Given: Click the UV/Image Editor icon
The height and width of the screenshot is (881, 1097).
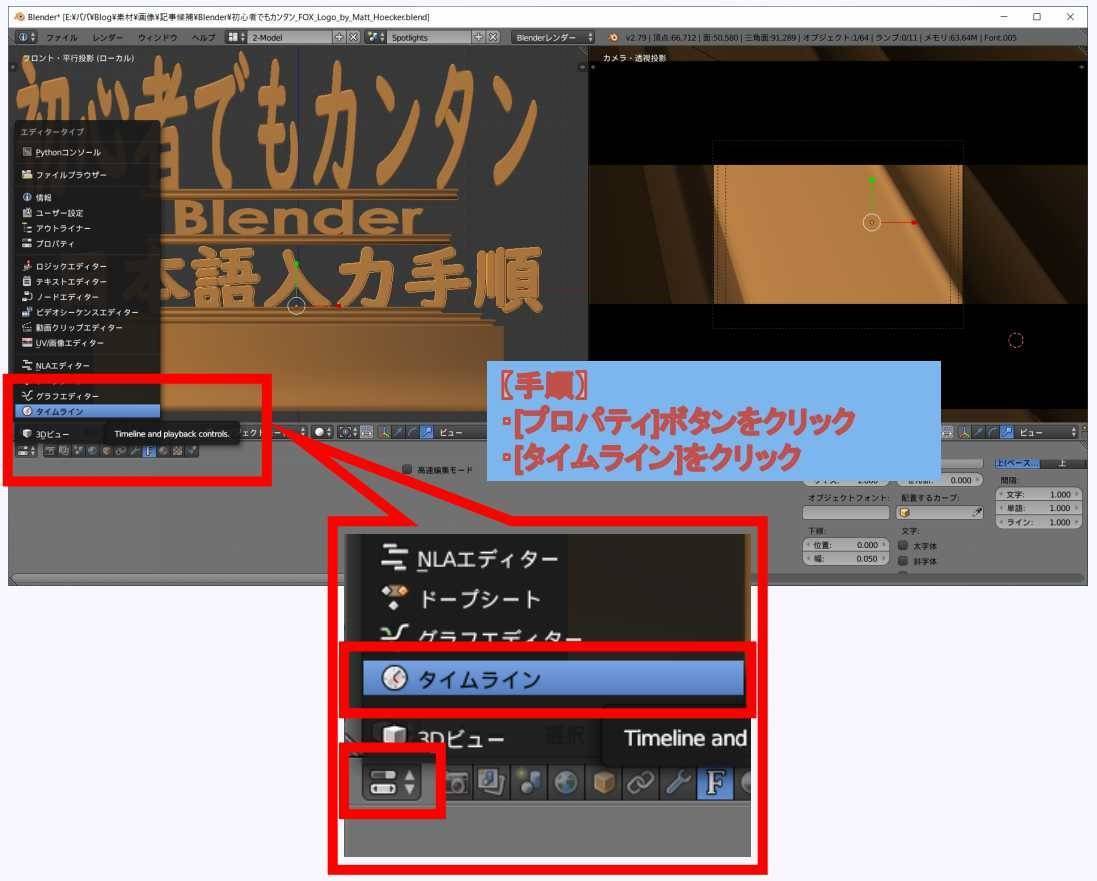Looking at the screenshot, I should (27, 343).
